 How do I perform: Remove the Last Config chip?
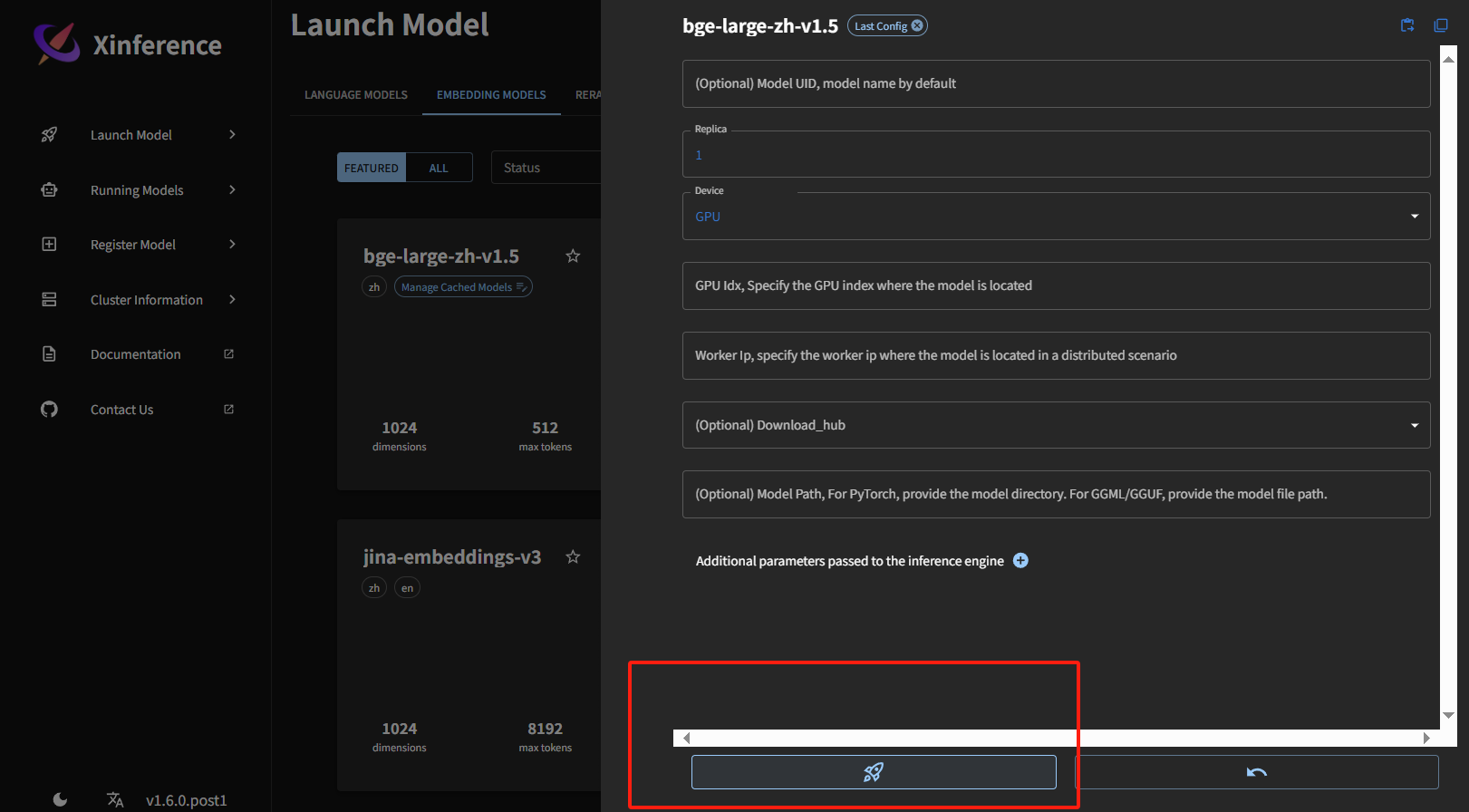click(x=917, y=25)
